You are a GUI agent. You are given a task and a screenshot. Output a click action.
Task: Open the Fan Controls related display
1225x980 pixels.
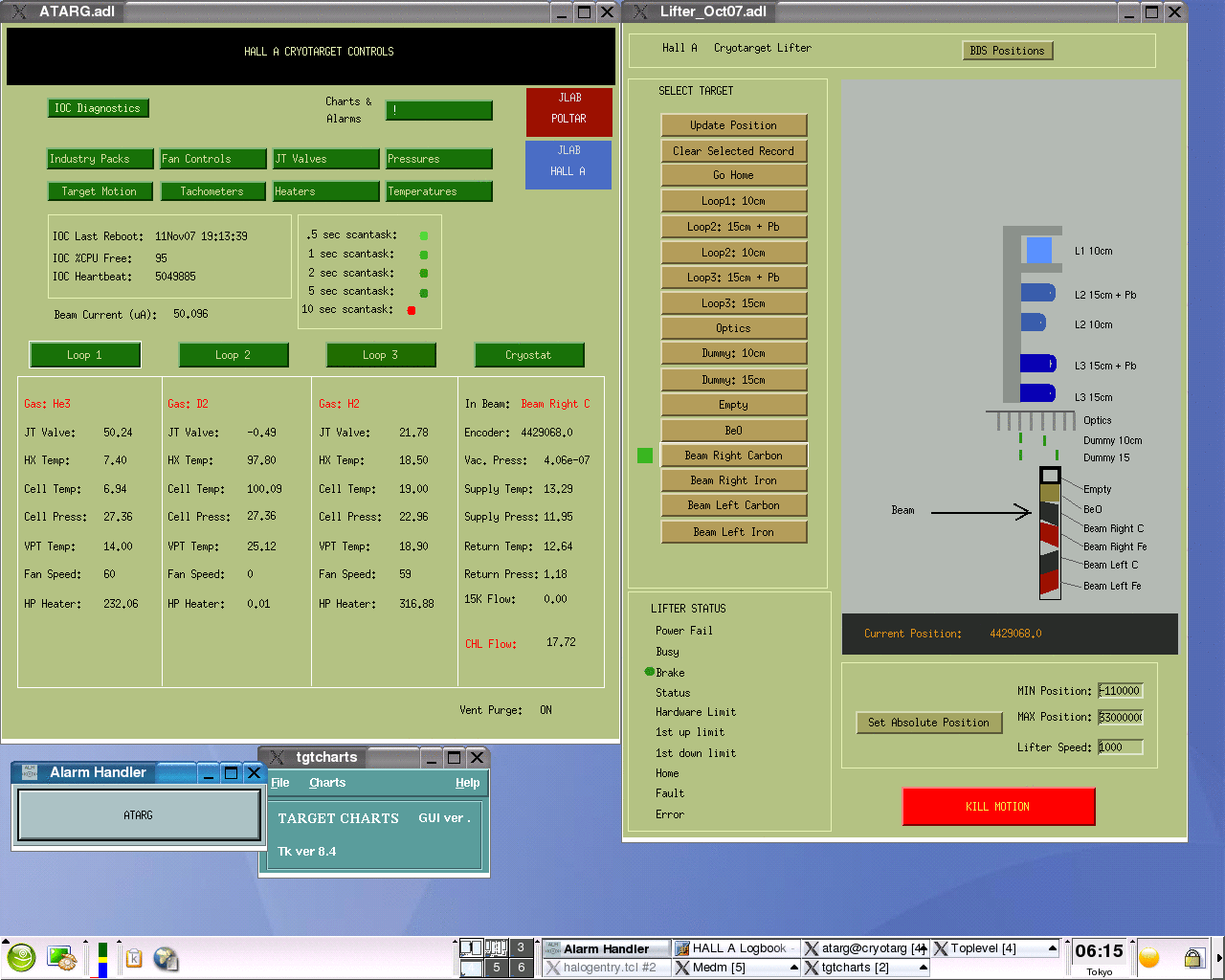point(213,159)
